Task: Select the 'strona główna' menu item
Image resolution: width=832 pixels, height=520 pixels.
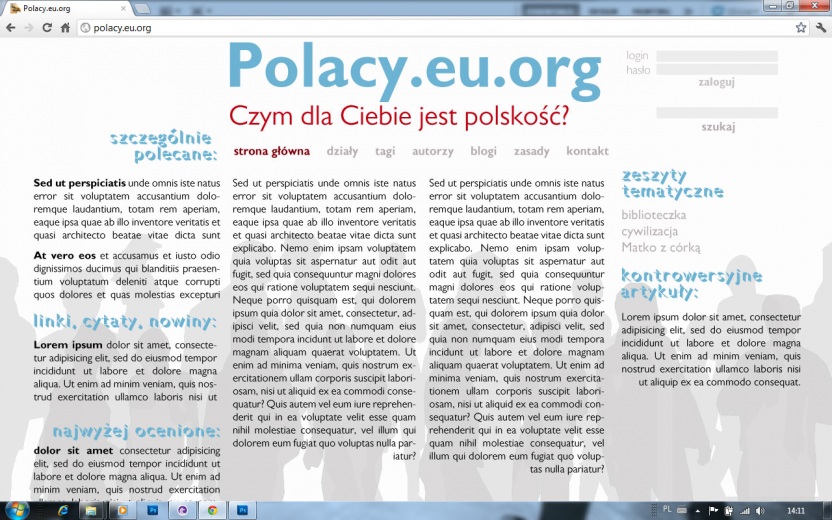Action: tap(271, 152)
